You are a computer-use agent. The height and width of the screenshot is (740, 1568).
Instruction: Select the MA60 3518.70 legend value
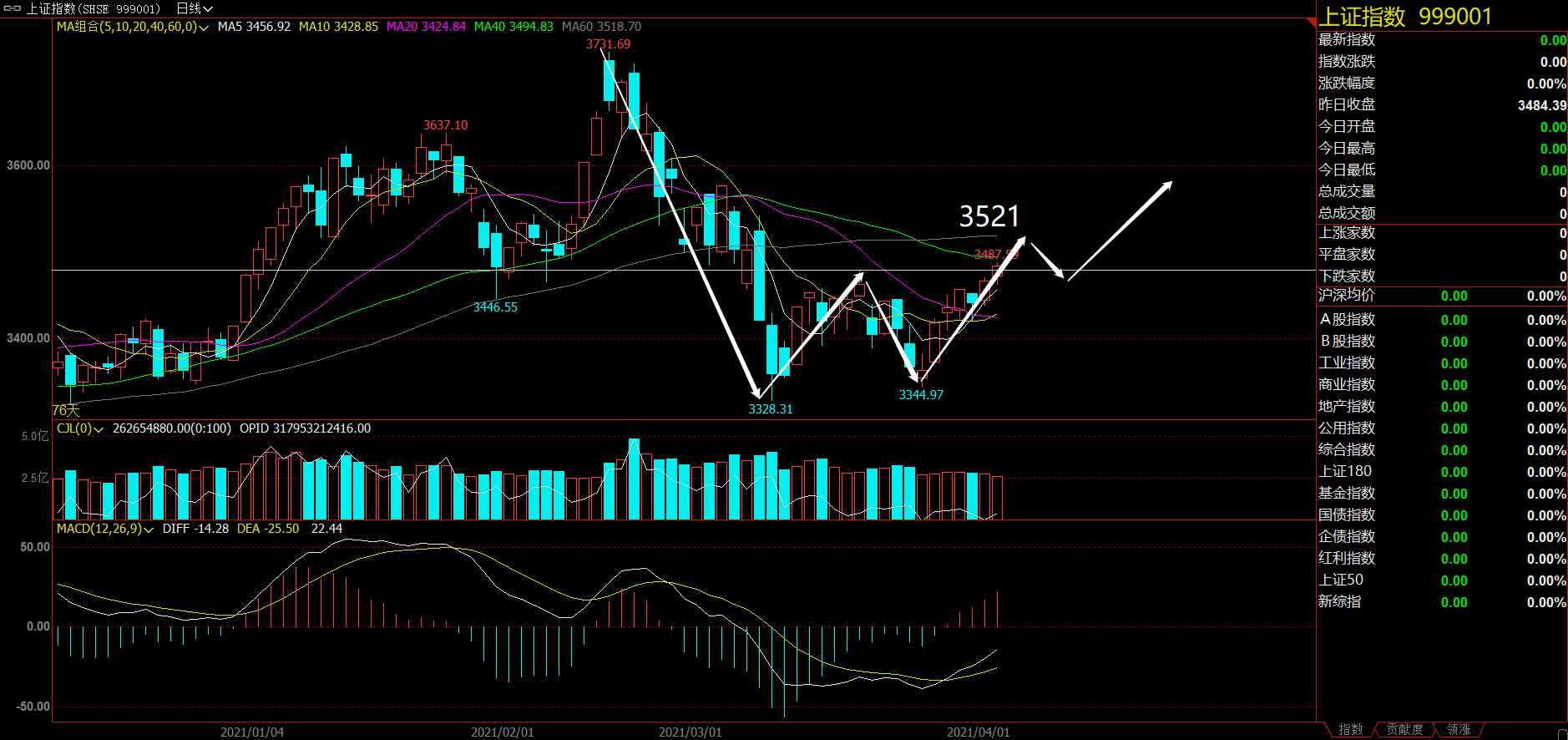(601, 27)
